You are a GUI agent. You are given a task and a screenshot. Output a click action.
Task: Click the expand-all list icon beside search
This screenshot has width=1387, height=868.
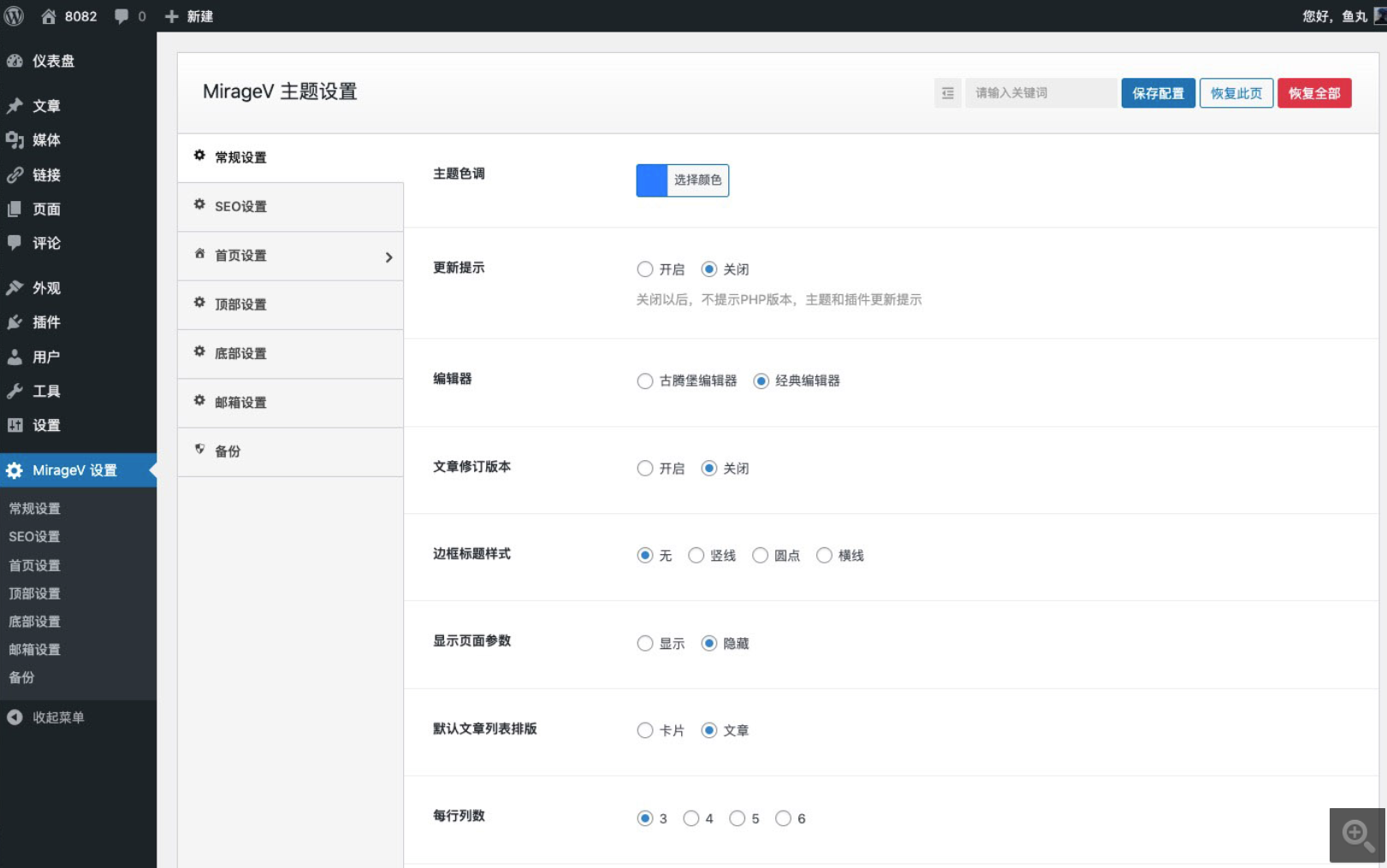(948, 93)
